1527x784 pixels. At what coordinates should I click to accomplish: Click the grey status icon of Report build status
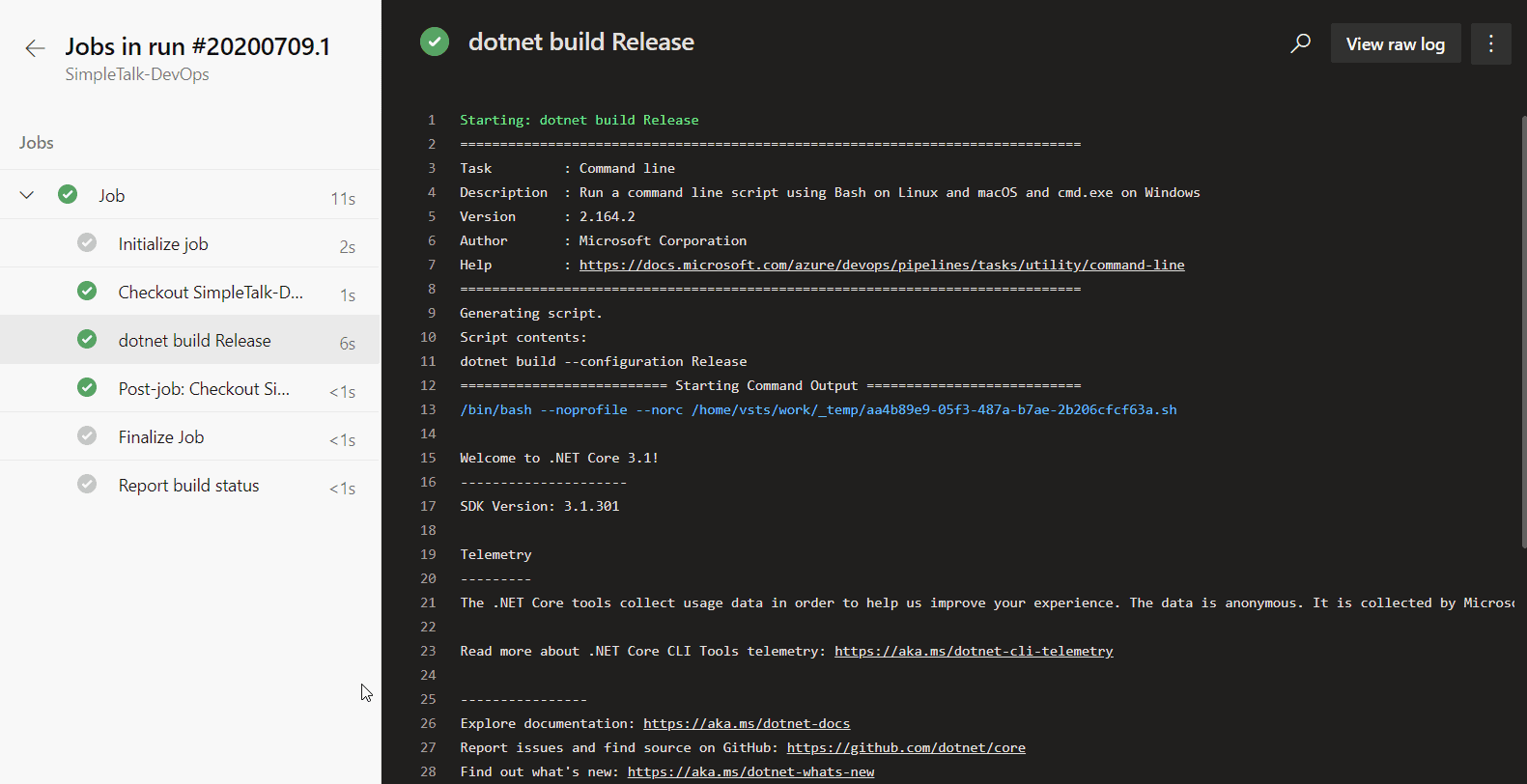click(87, 484)
